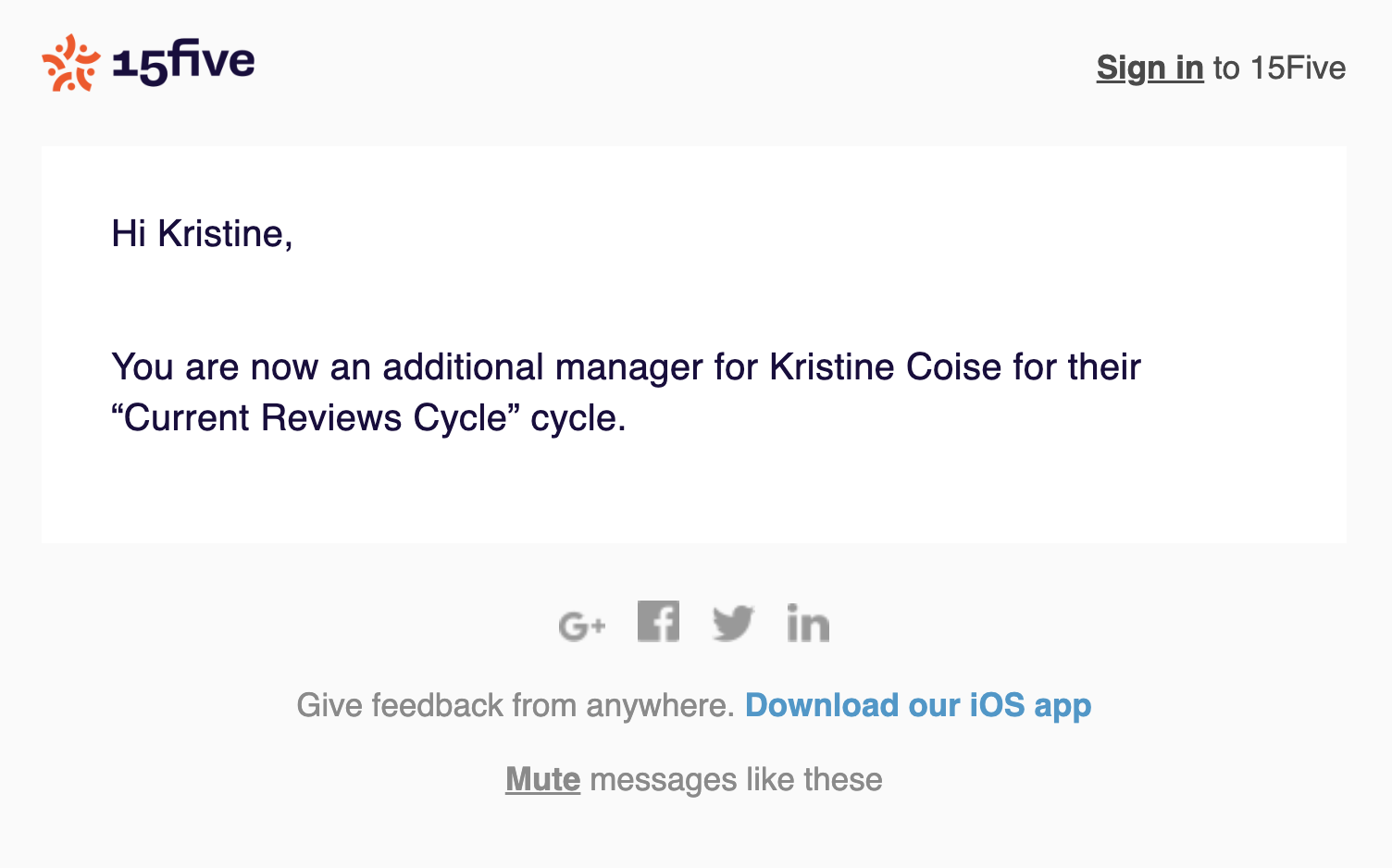Mute messages using the Mute link

point(542,779)
